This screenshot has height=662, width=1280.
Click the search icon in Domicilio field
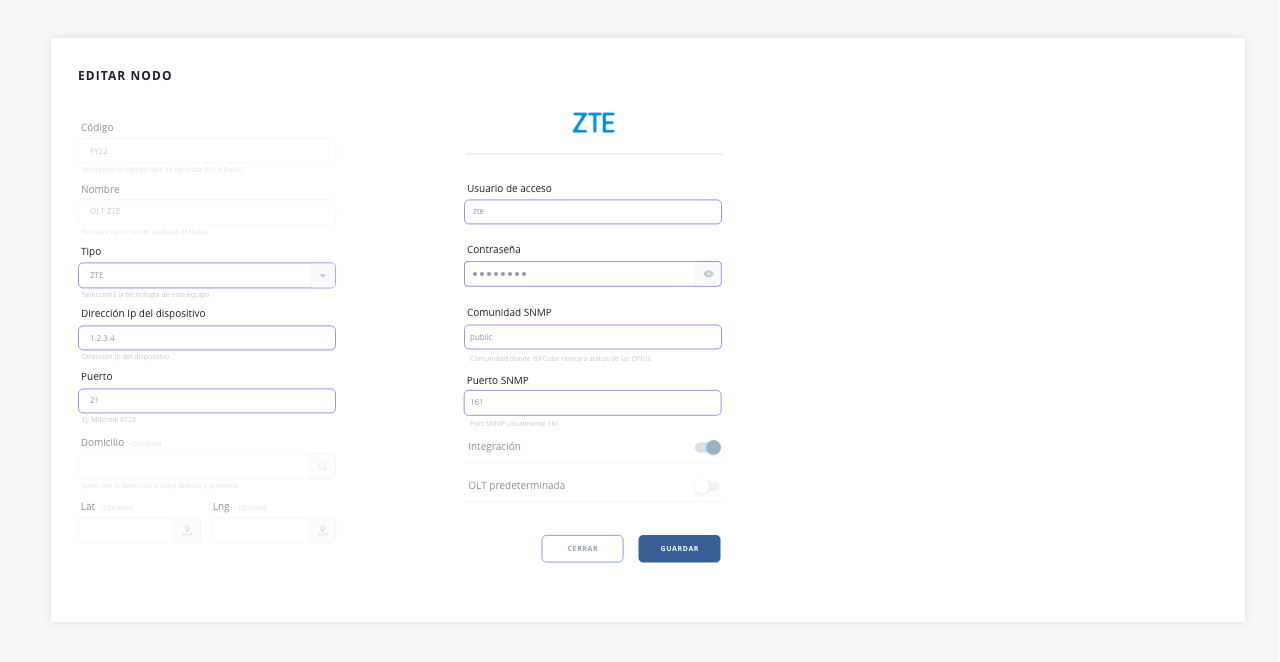(322, 467)
